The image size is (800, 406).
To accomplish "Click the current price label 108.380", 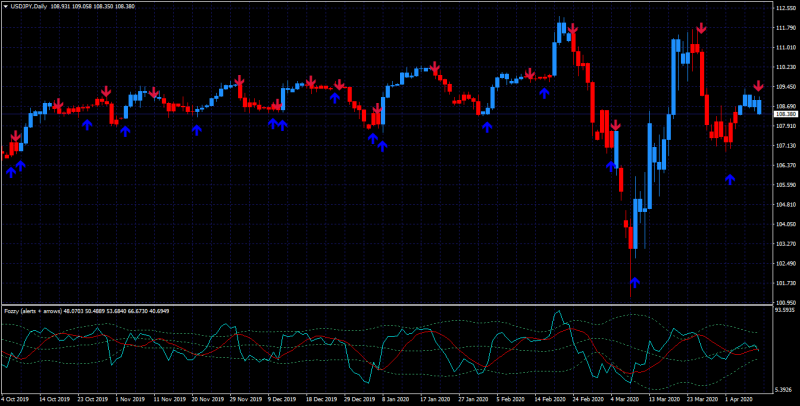I will 786,114.
